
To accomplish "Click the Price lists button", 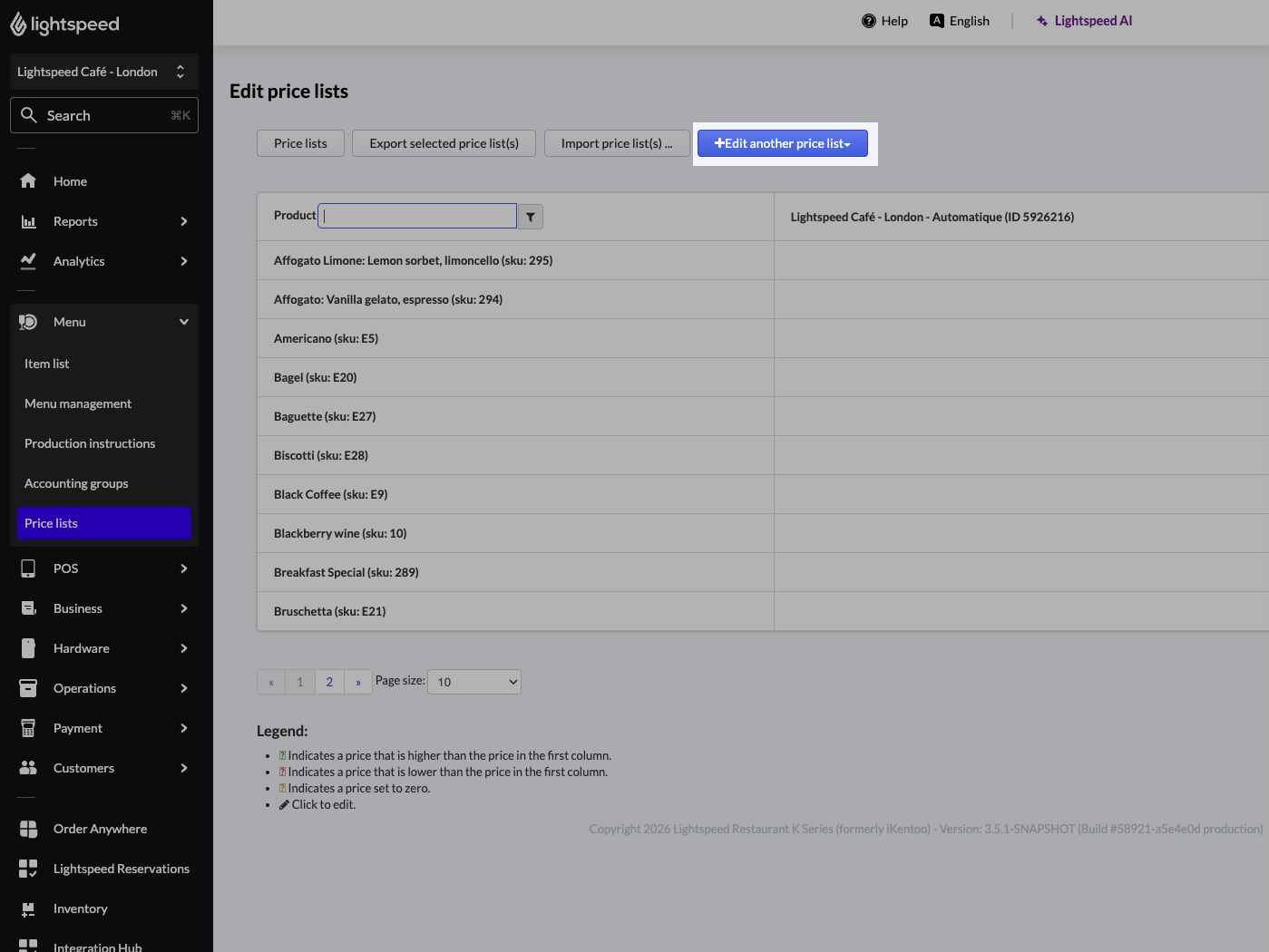I will [300, 143].
